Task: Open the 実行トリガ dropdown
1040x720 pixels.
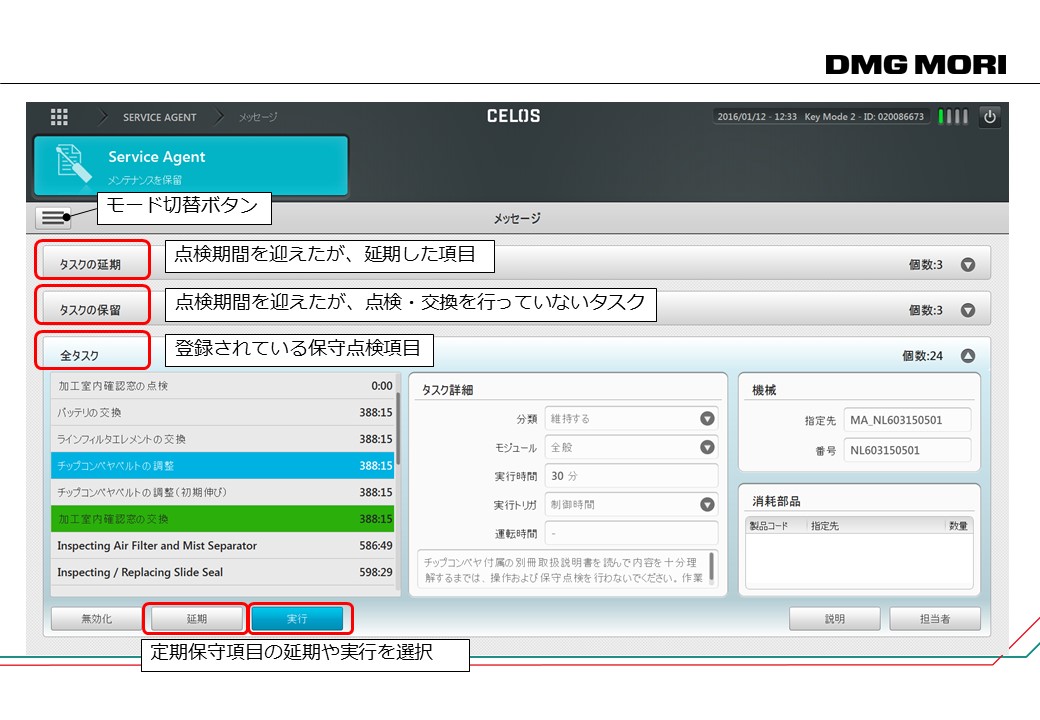Action: click(x=631, y=505)
